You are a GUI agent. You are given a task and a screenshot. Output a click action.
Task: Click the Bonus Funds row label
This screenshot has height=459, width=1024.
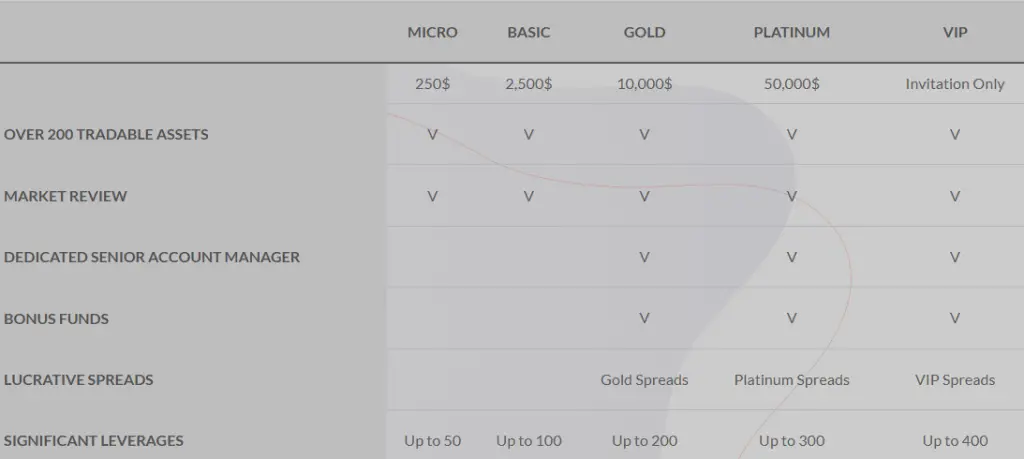coord(56,319)
